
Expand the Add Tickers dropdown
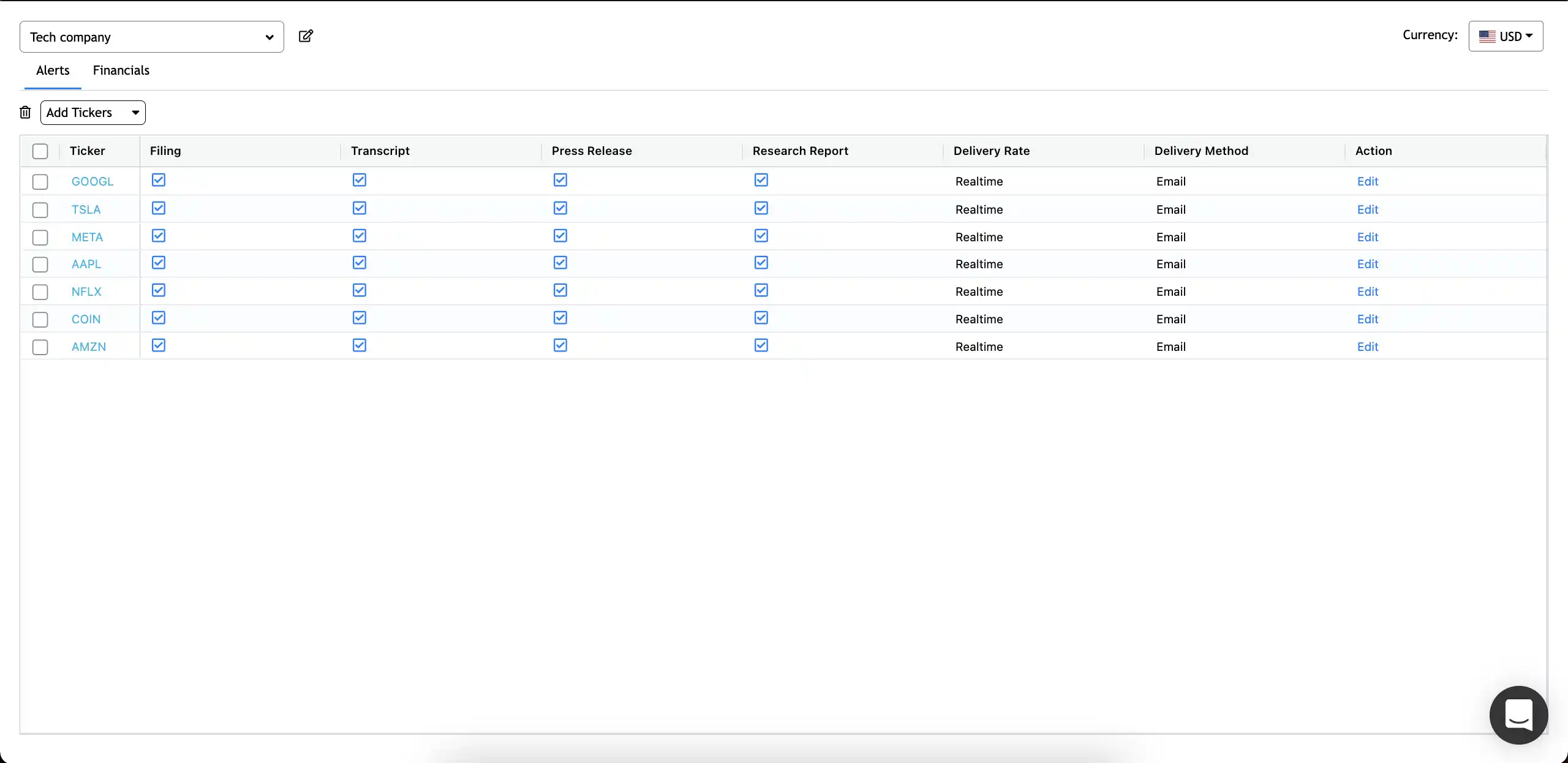pyautogui.click(x=93, y=113)
